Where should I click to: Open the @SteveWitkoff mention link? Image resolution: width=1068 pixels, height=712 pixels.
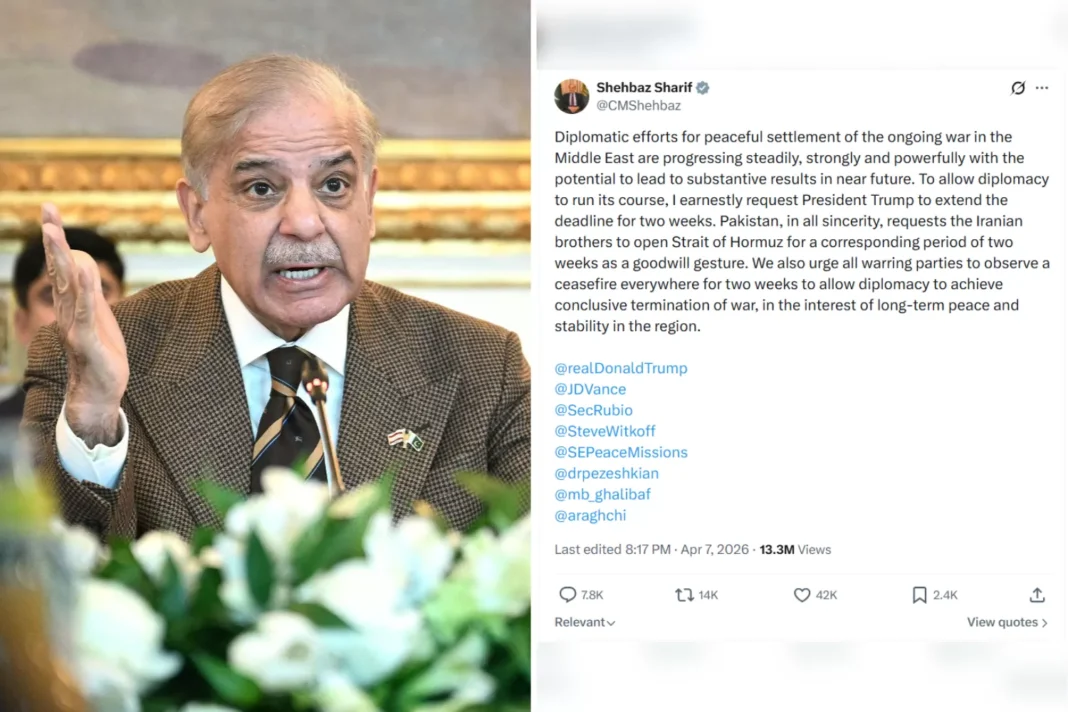(605, 431)
